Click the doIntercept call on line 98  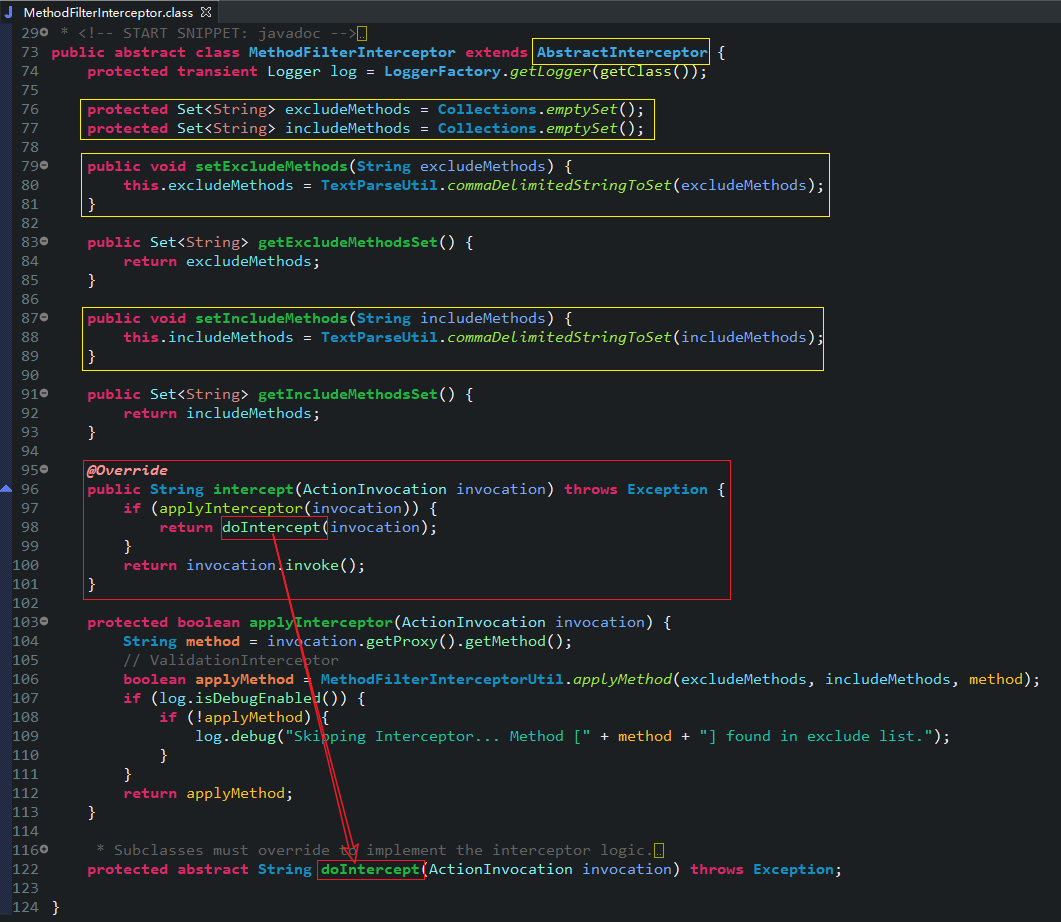(x=271, y=527)
